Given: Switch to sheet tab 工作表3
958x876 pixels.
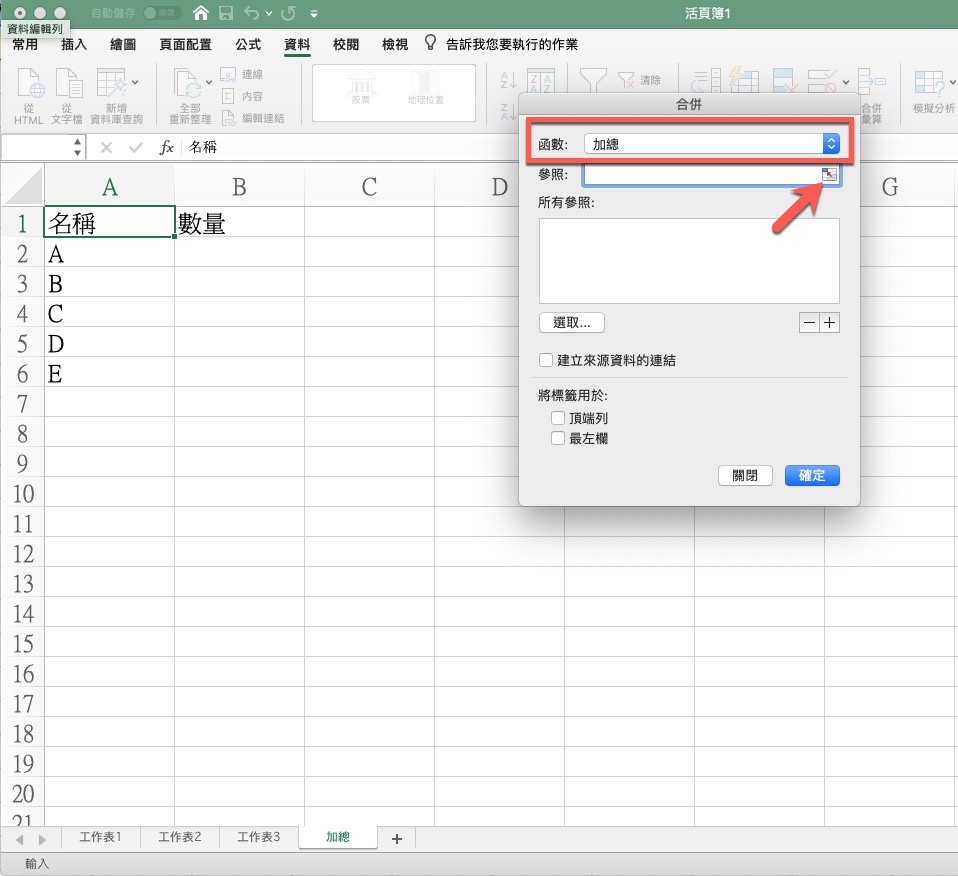Looking at the screenshot, I should 258,837.
